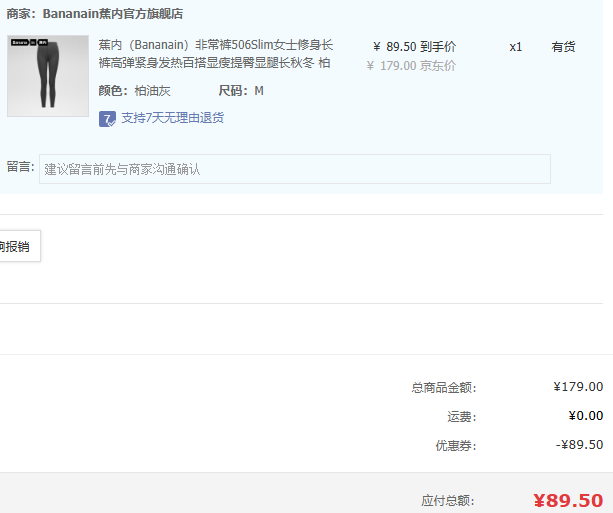This screenshot has width=613, height=513.
Task: Click the 优惠券 label
Action: 456,445
